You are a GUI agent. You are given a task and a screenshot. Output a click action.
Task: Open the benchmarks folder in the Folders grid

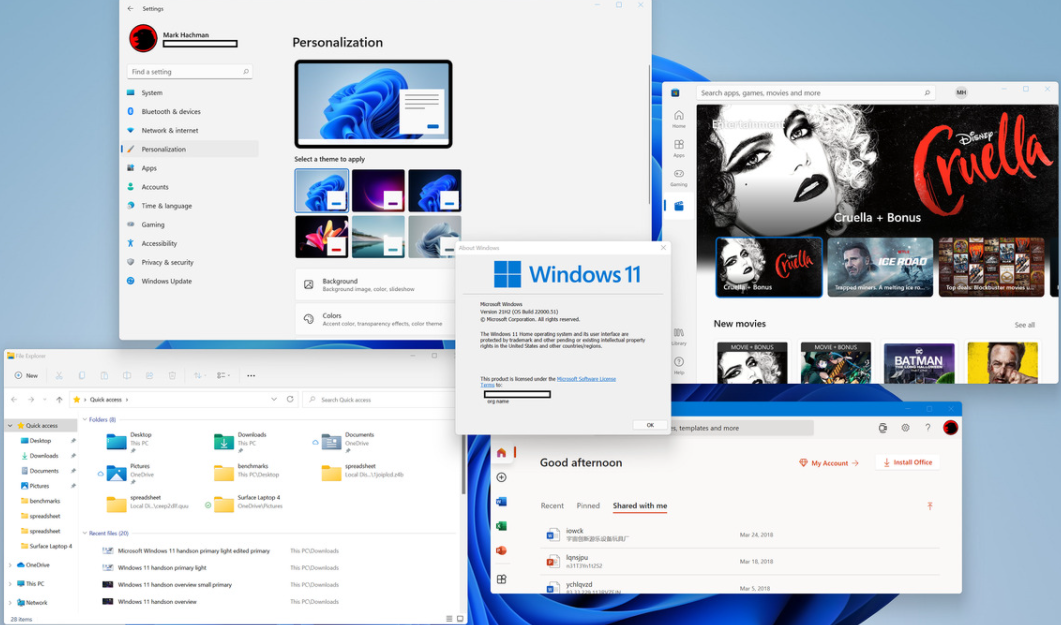(x=246, y=471)
